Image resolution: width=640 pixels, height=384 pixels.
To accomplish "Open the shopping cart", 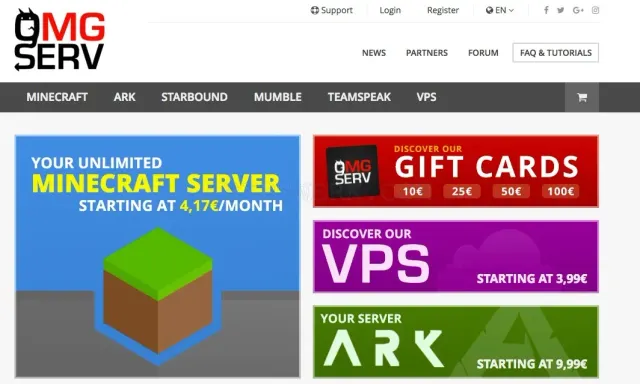I will click(582, 97).
